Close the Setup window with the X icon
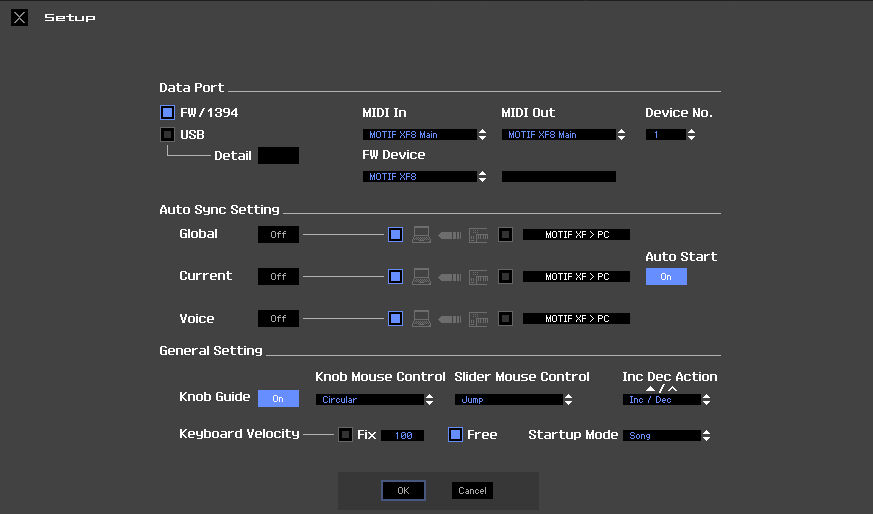The width and height of the screenshot is (873, 514). click(x=20, y=18)
